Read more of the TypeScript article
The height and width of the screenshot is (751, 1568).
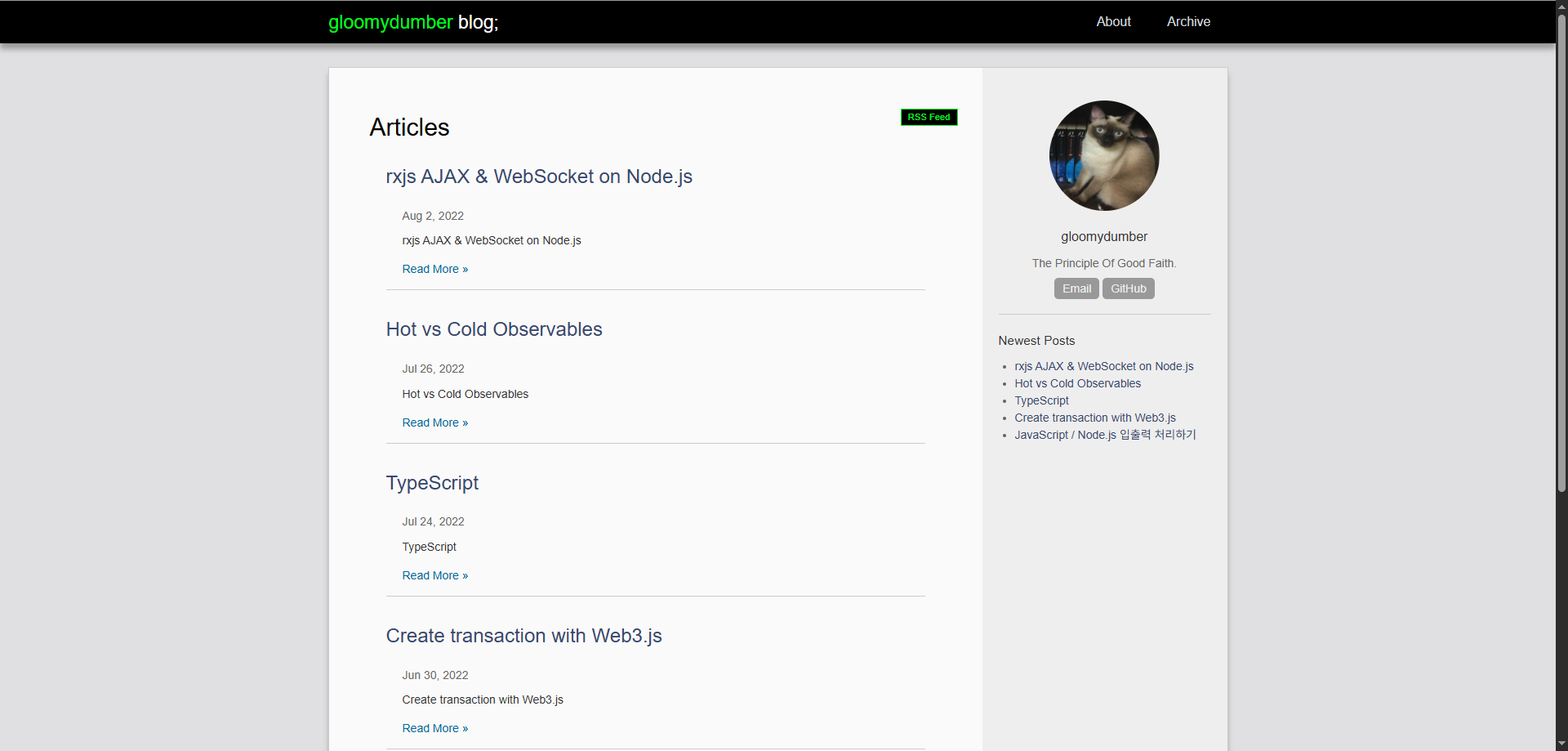click(434, 576)
